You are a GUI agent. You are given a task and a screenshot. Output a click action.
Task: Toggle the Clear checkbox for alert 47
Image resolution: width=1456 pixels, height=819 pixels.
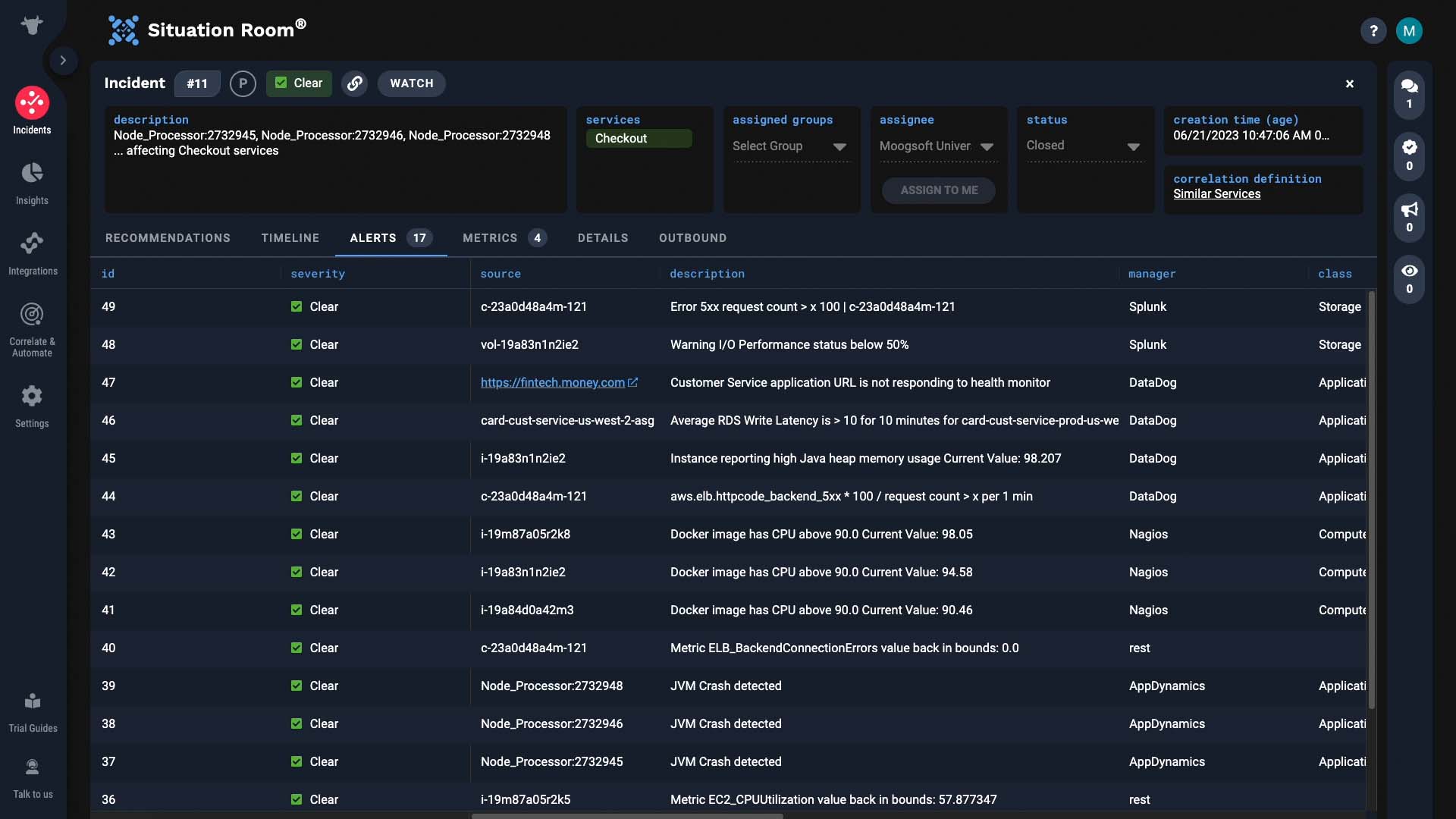(297, 383)
